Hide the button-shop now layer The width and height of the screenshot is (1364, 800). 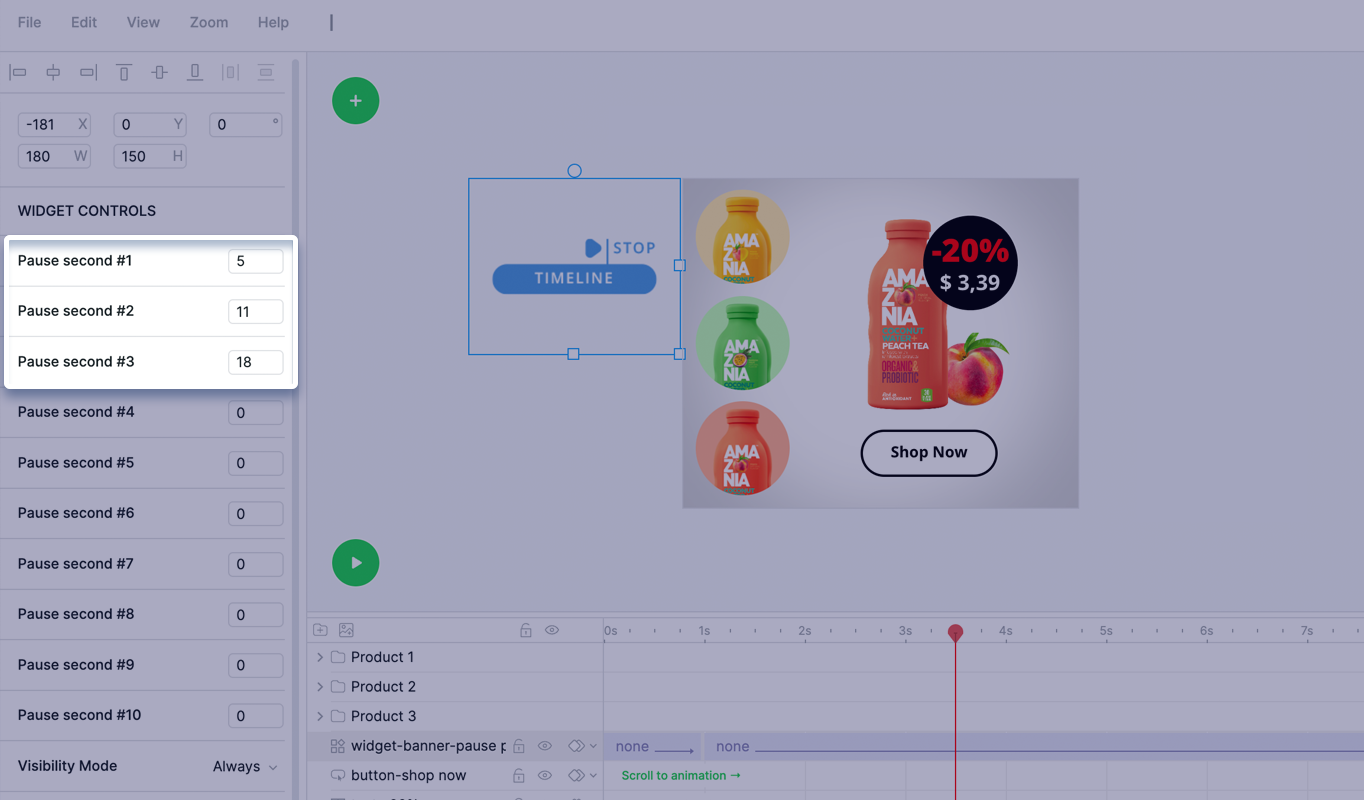coord(545,775)
